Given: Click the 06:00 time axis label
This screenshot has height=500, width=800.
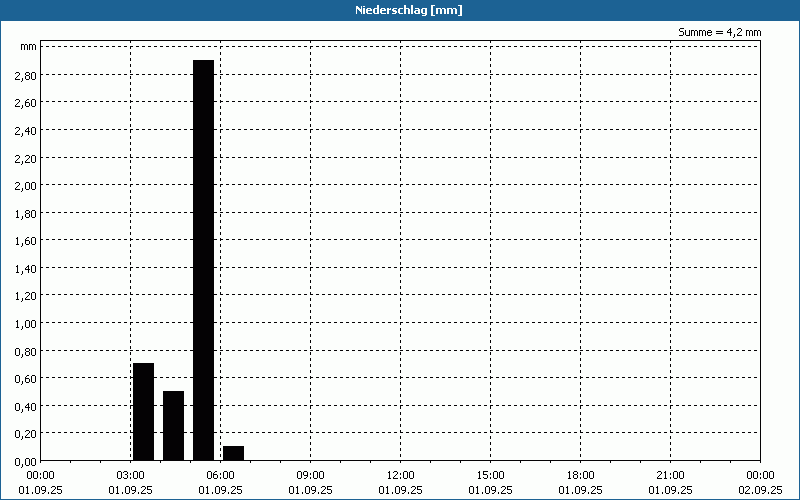Looking at the screenshot, I should coord(221,475).
